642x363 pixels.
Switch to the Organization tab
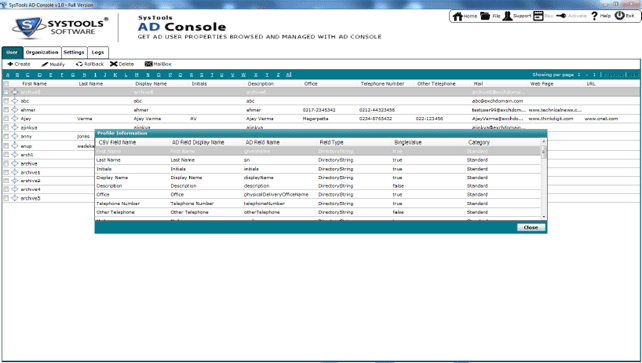pos(42,52)
